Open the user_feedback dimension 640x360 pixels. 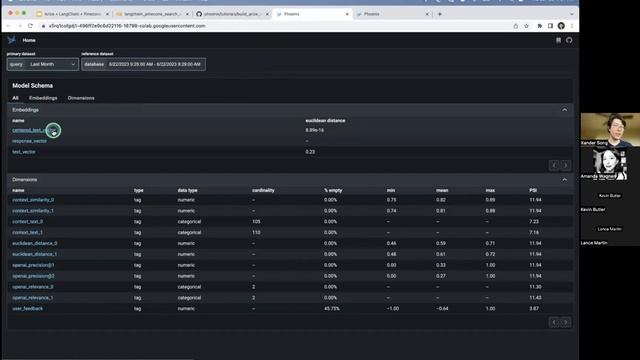27,309
